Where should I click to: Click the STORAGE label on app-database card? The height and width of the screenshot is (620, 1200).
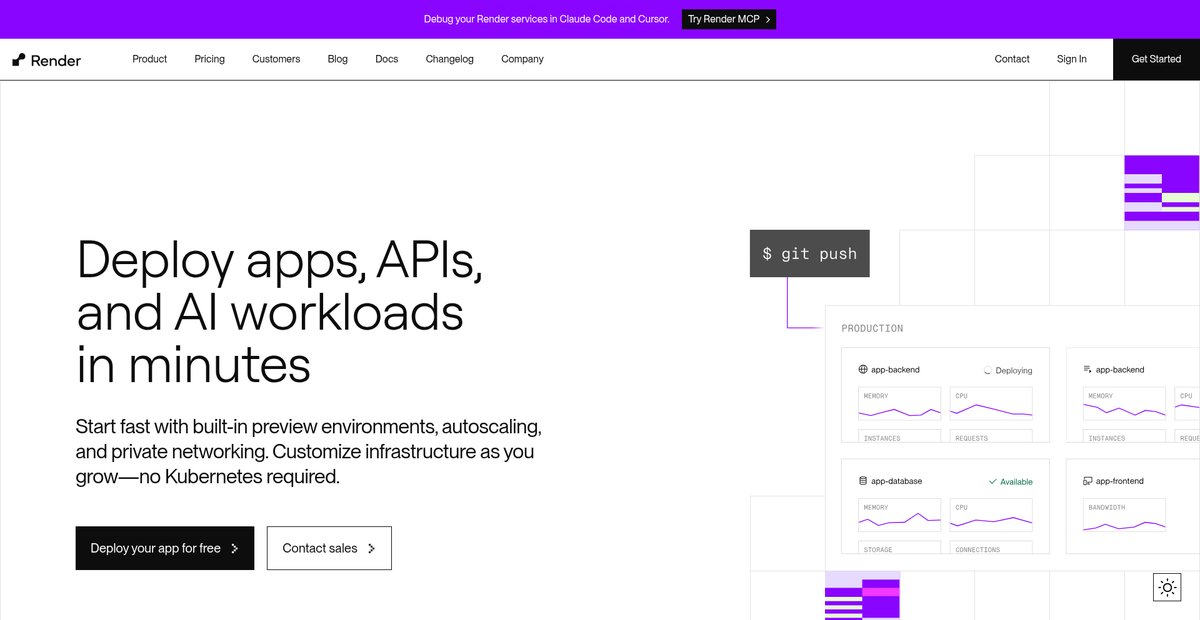click(878, 549)
